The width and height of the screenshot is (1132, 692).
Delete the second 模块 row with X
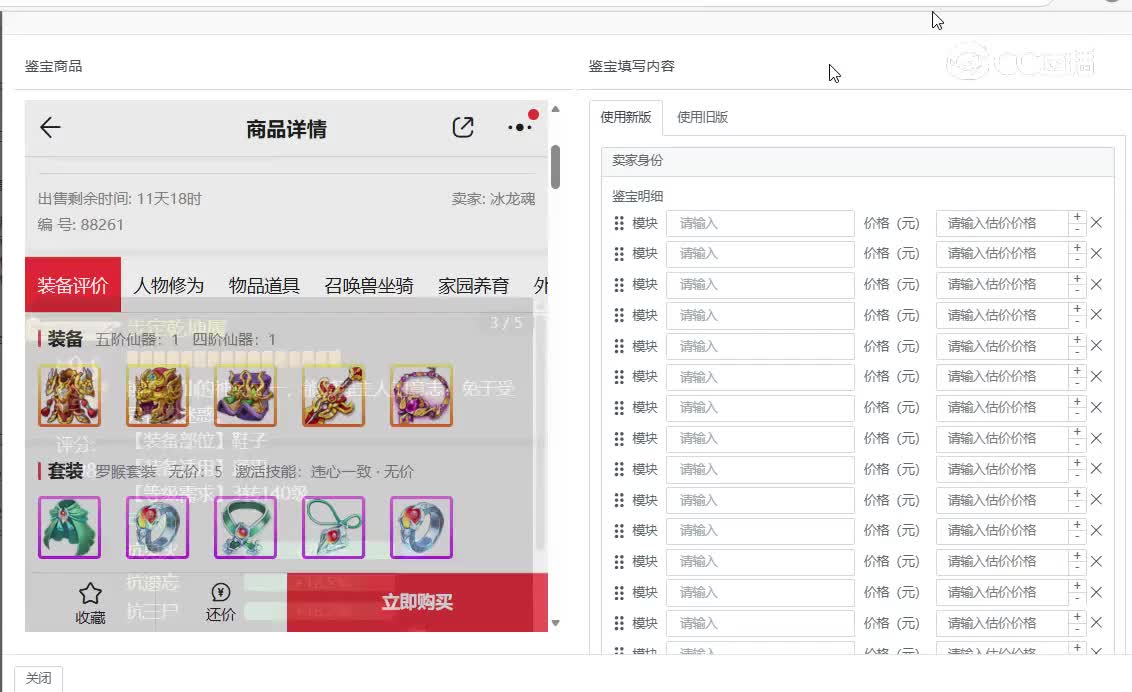1096,253
